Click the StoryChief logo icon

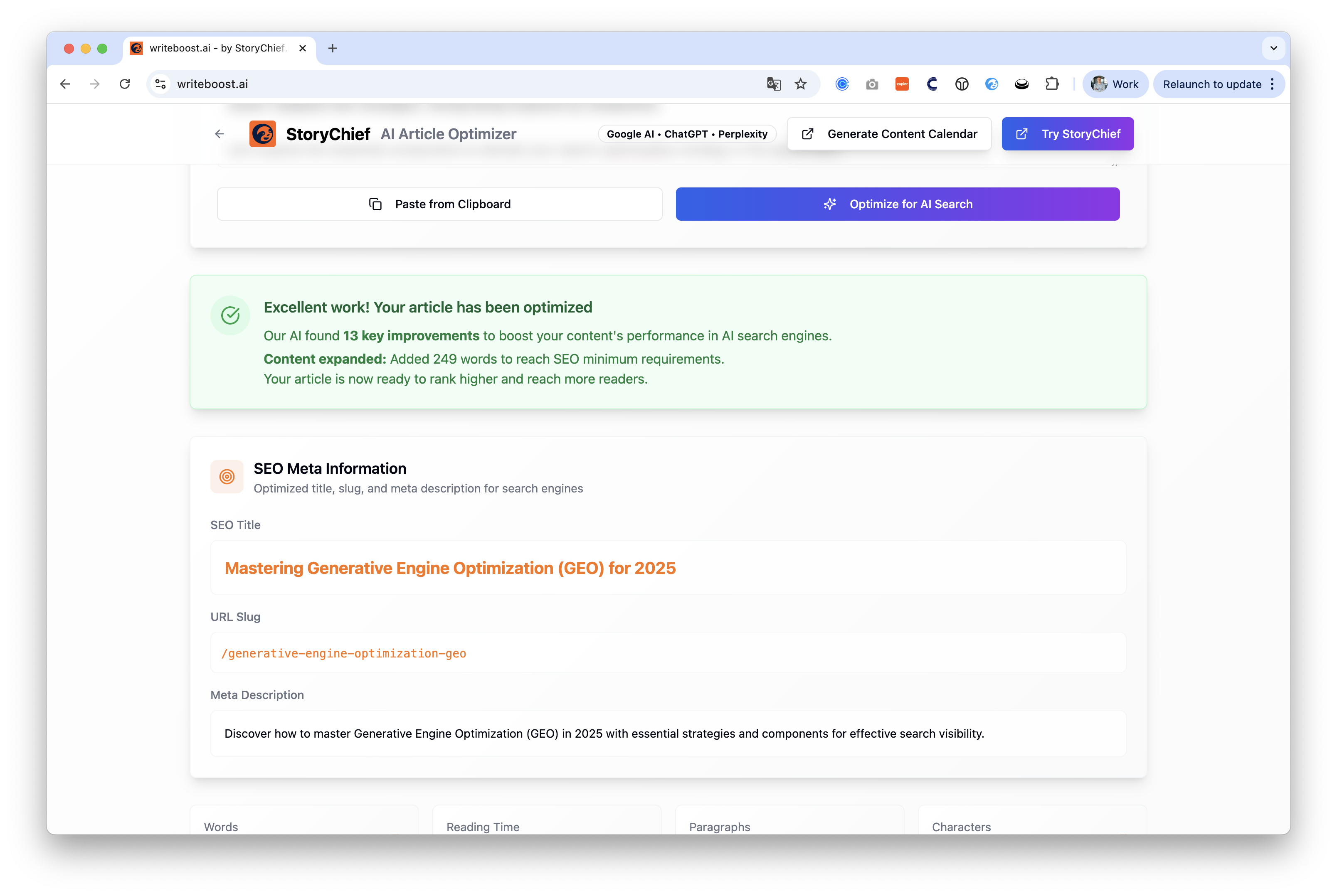tap(262, 134)
